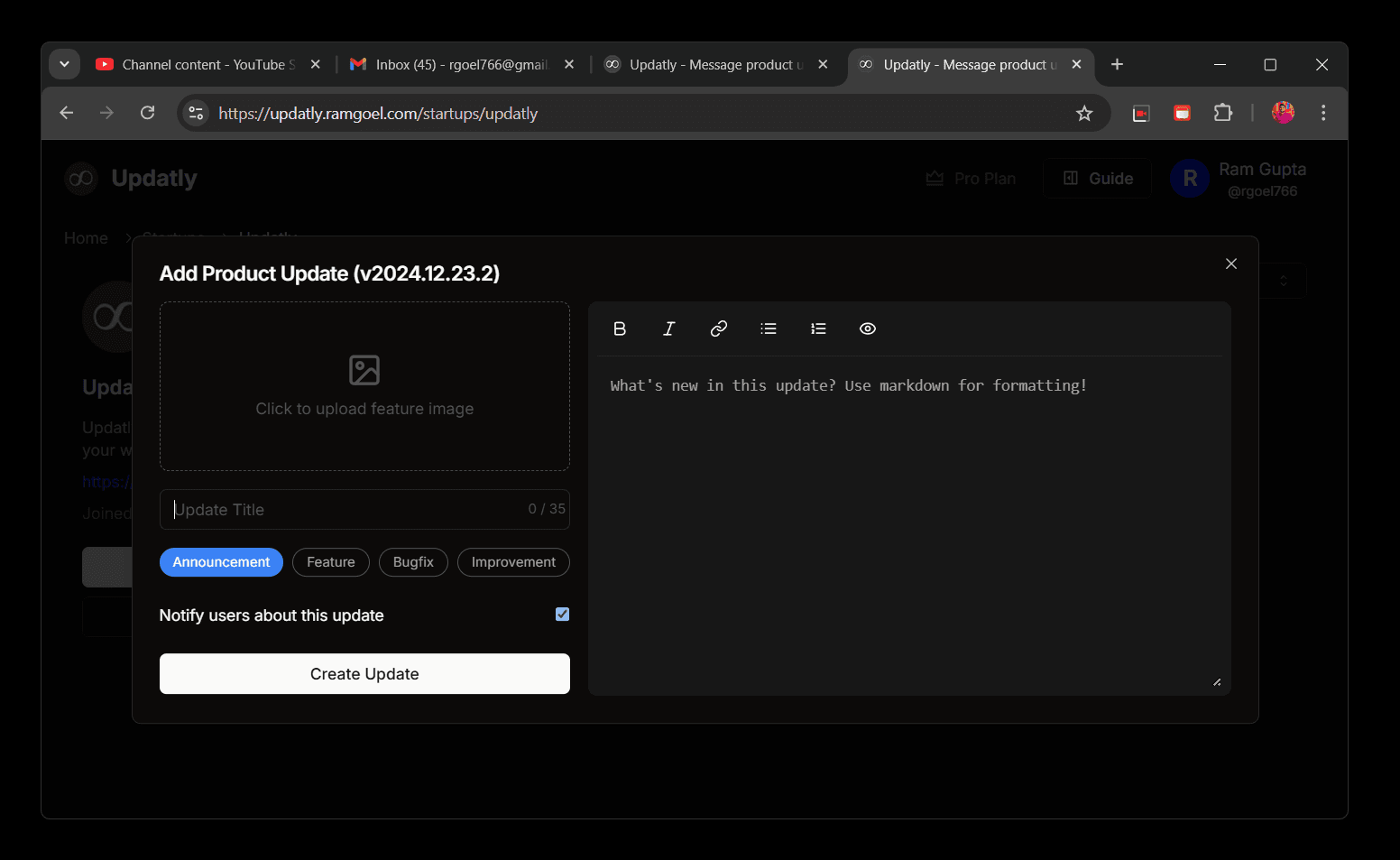1400x860 pixels.
Task: Uncheck Notify users about this update
Action: pos(562,615)
